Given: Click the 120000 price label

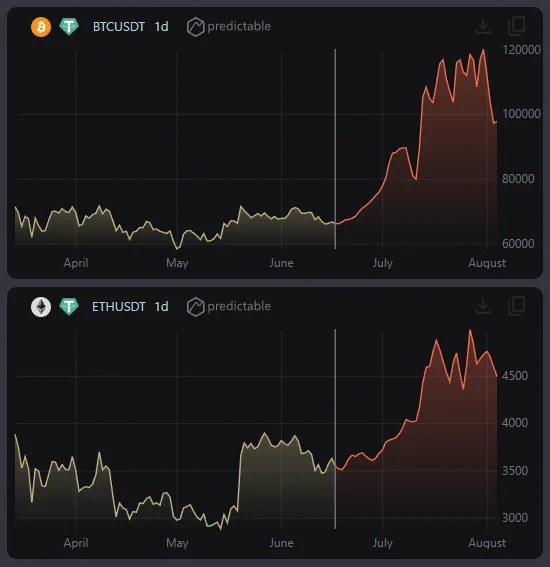Looking at the screenshot, I should (521, 50).
